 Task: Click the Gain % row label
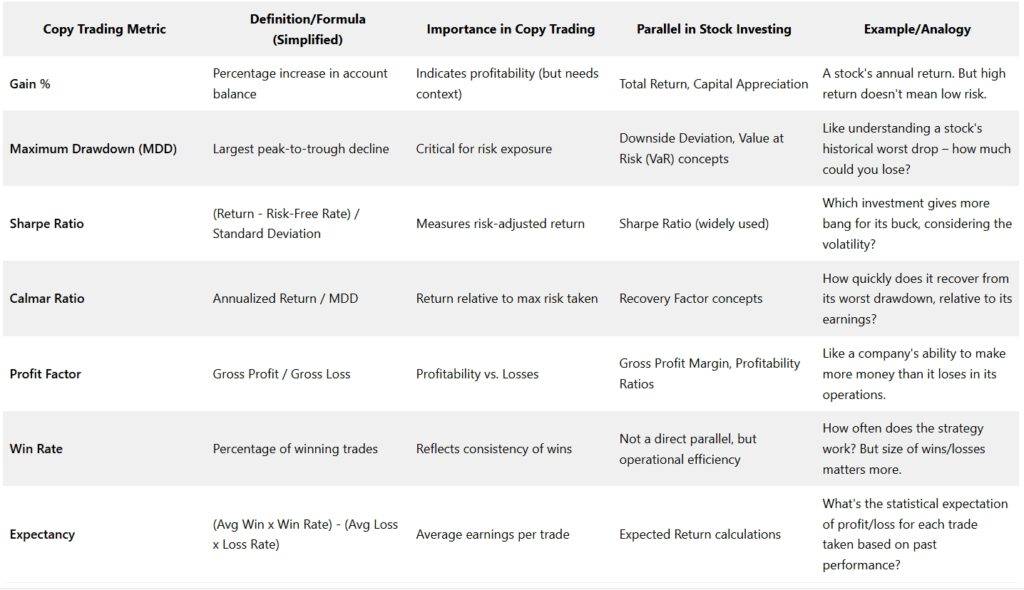click(x=30, y=84)
